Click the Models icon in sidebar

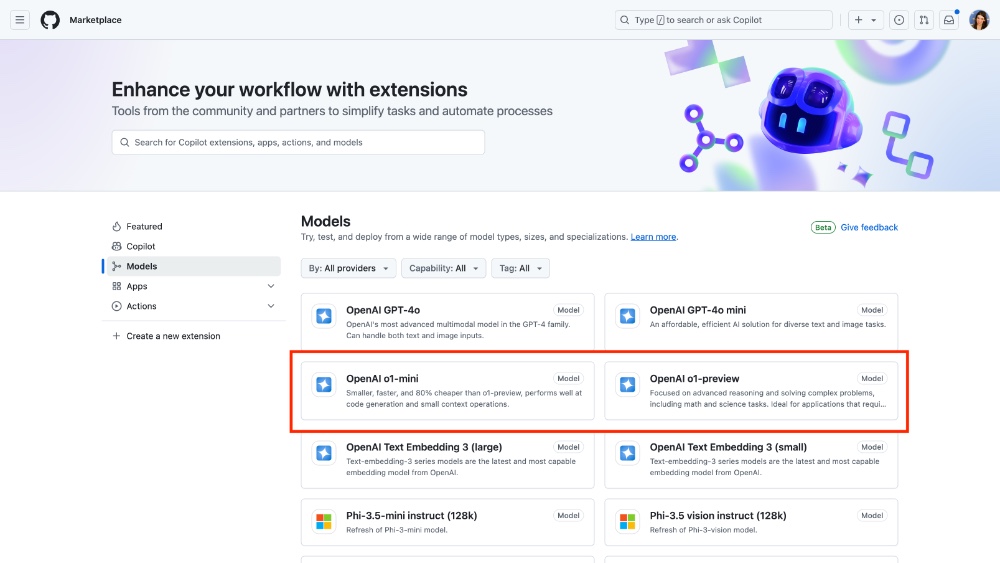pos(116,267)
